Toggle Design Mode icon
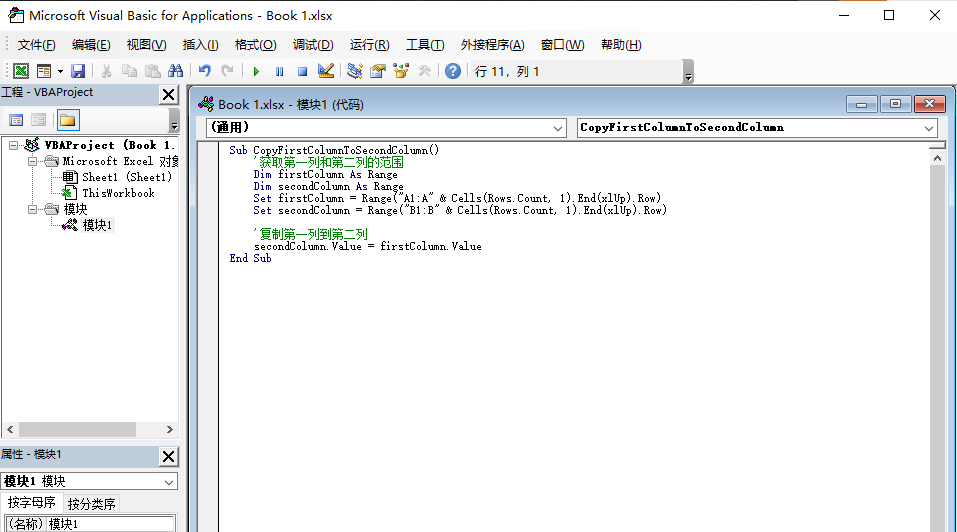 [326, 71]
